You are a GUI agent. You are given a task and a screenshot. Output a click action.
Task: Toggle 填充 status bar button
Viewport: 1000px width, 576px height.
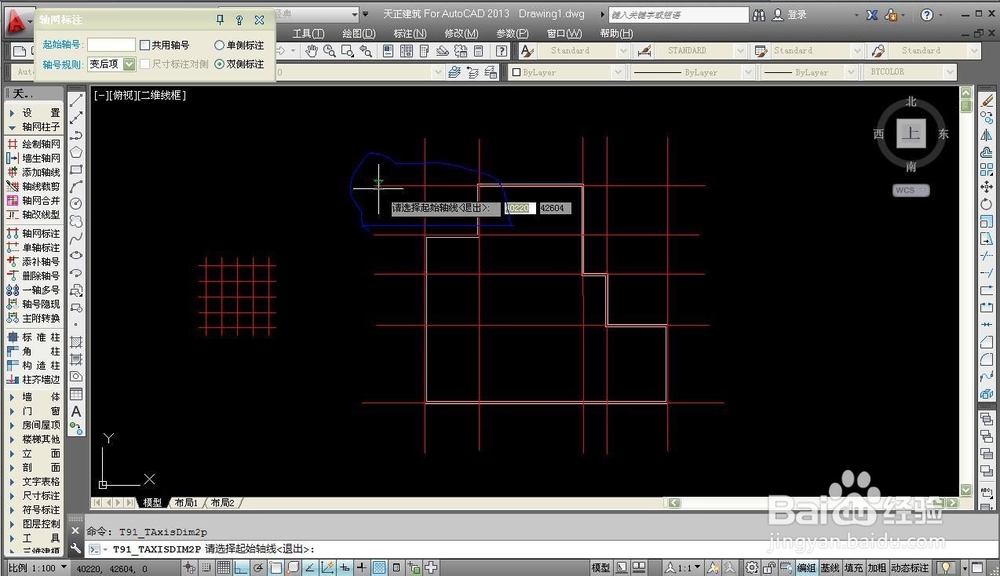pos(853,567)
